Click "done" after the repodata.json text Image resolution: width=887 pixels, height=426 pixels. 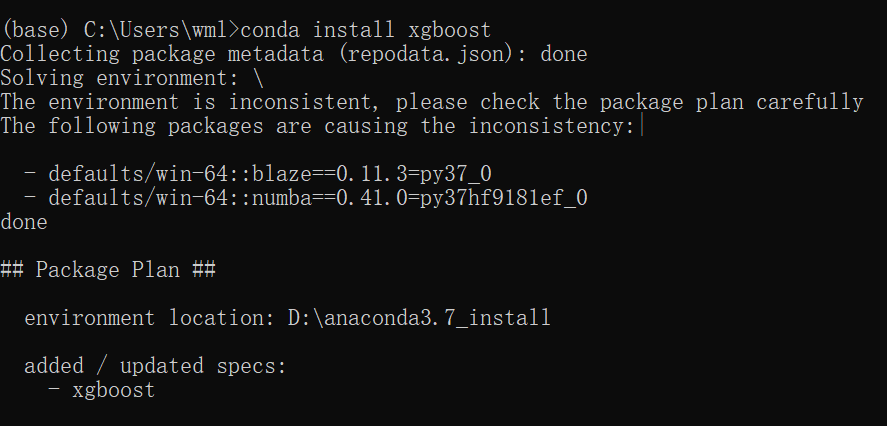tap(563, 54)
